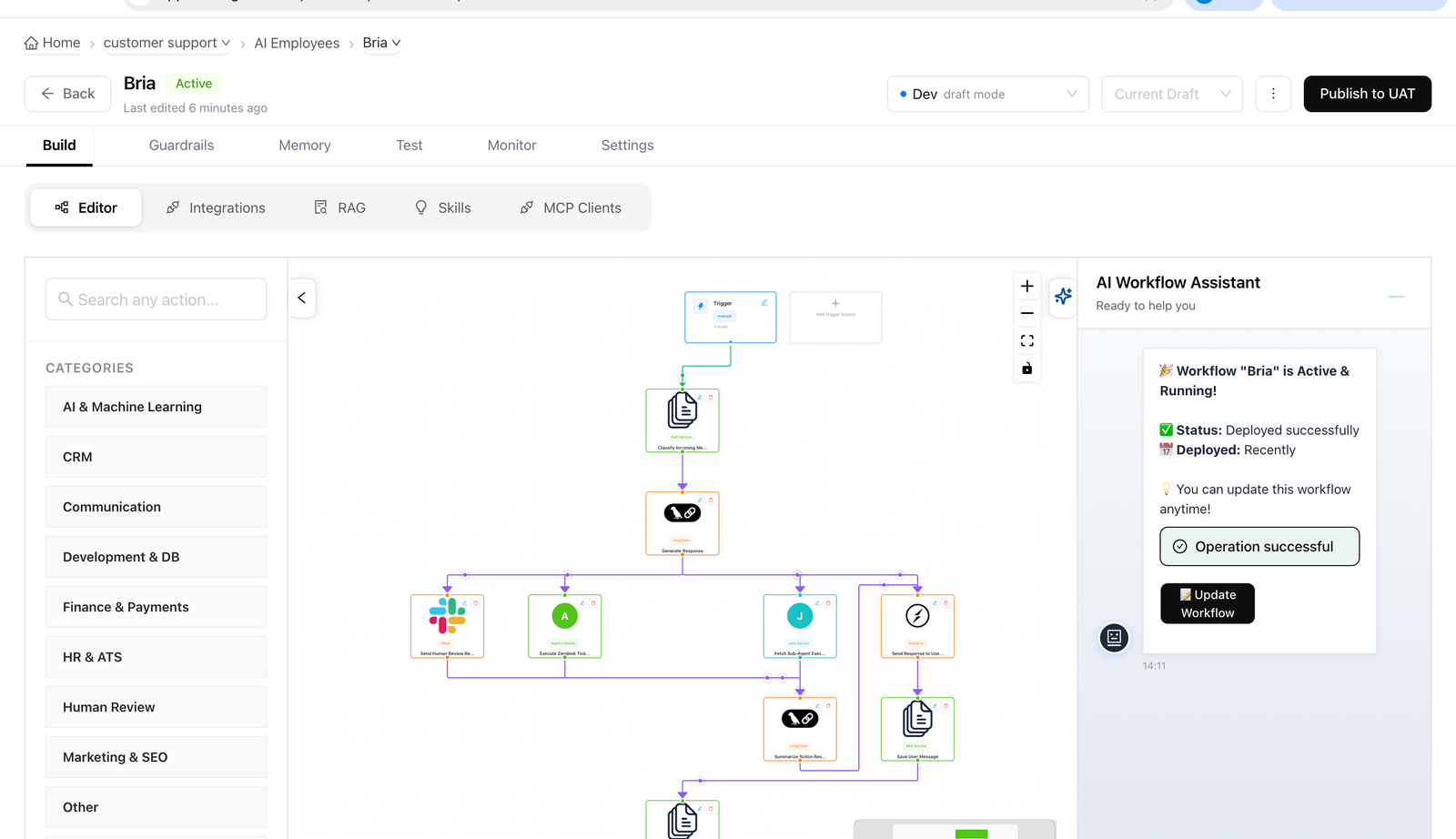Open the Test tab
The image size is (1456, 839).
[409, 146]
